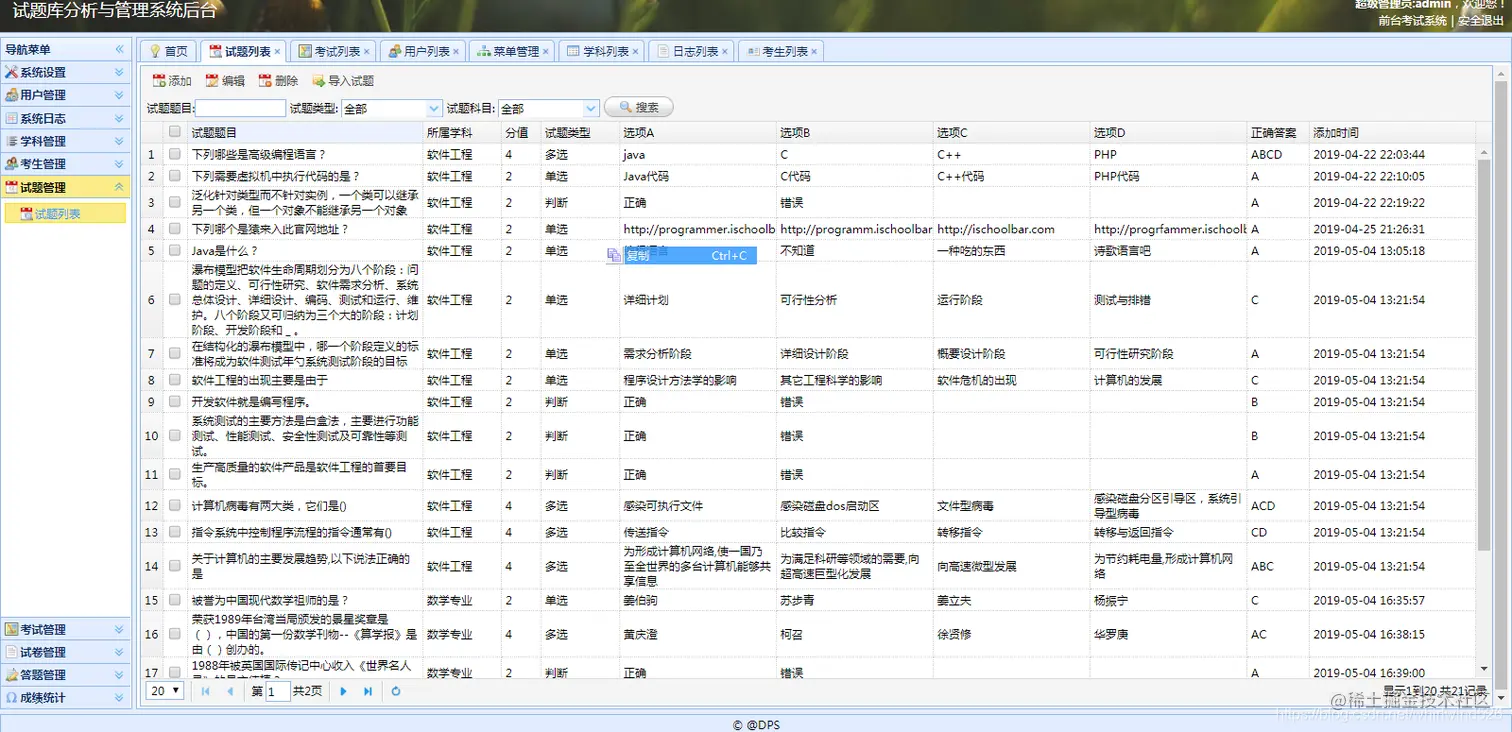Screen dimensions: 1512x732
Task: Click the 删除 delete icon
Action: click(x=265, y=81)
